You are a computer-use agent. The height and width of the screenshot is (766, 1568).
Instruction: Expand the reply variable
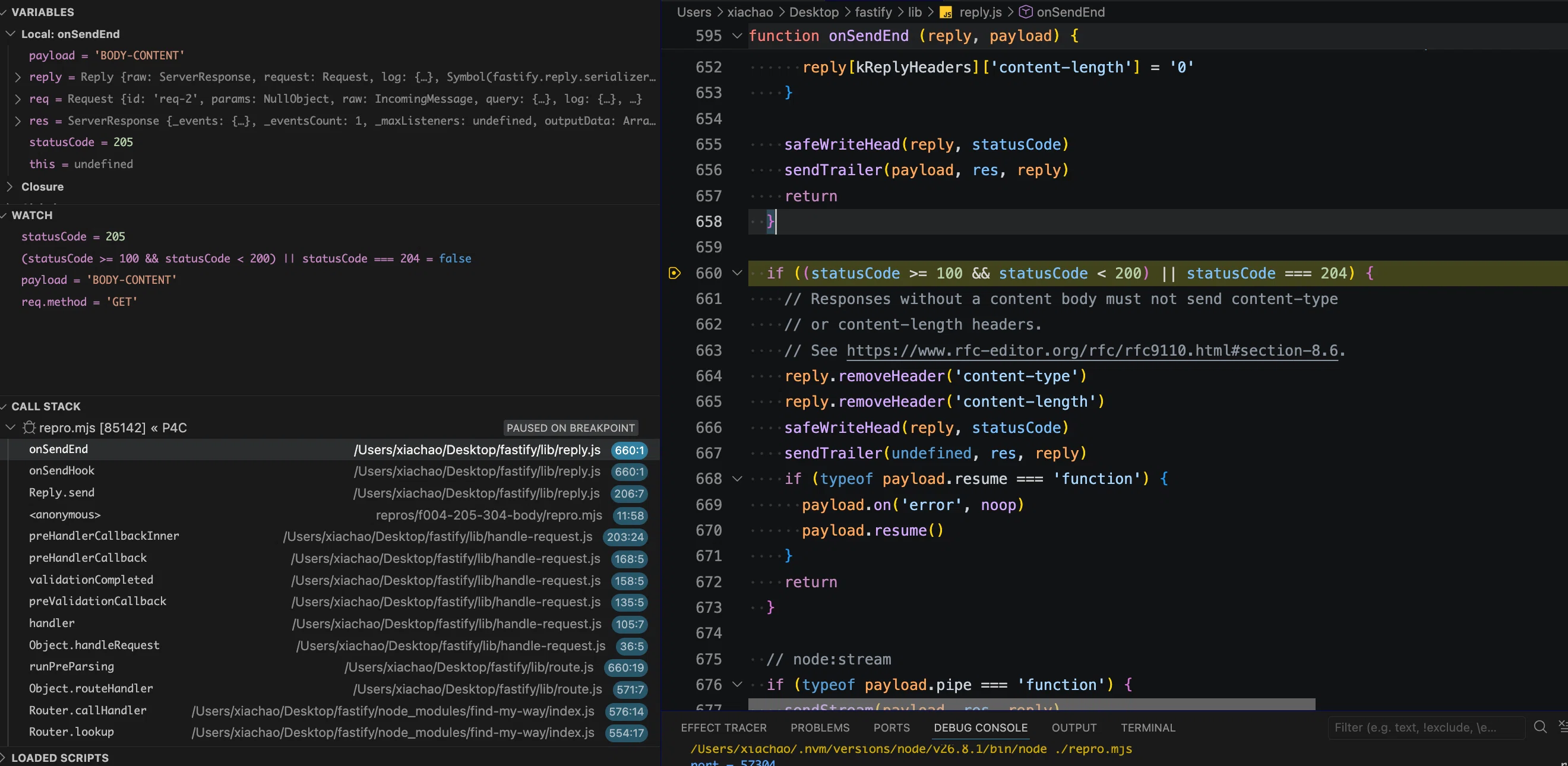[18, 77]
